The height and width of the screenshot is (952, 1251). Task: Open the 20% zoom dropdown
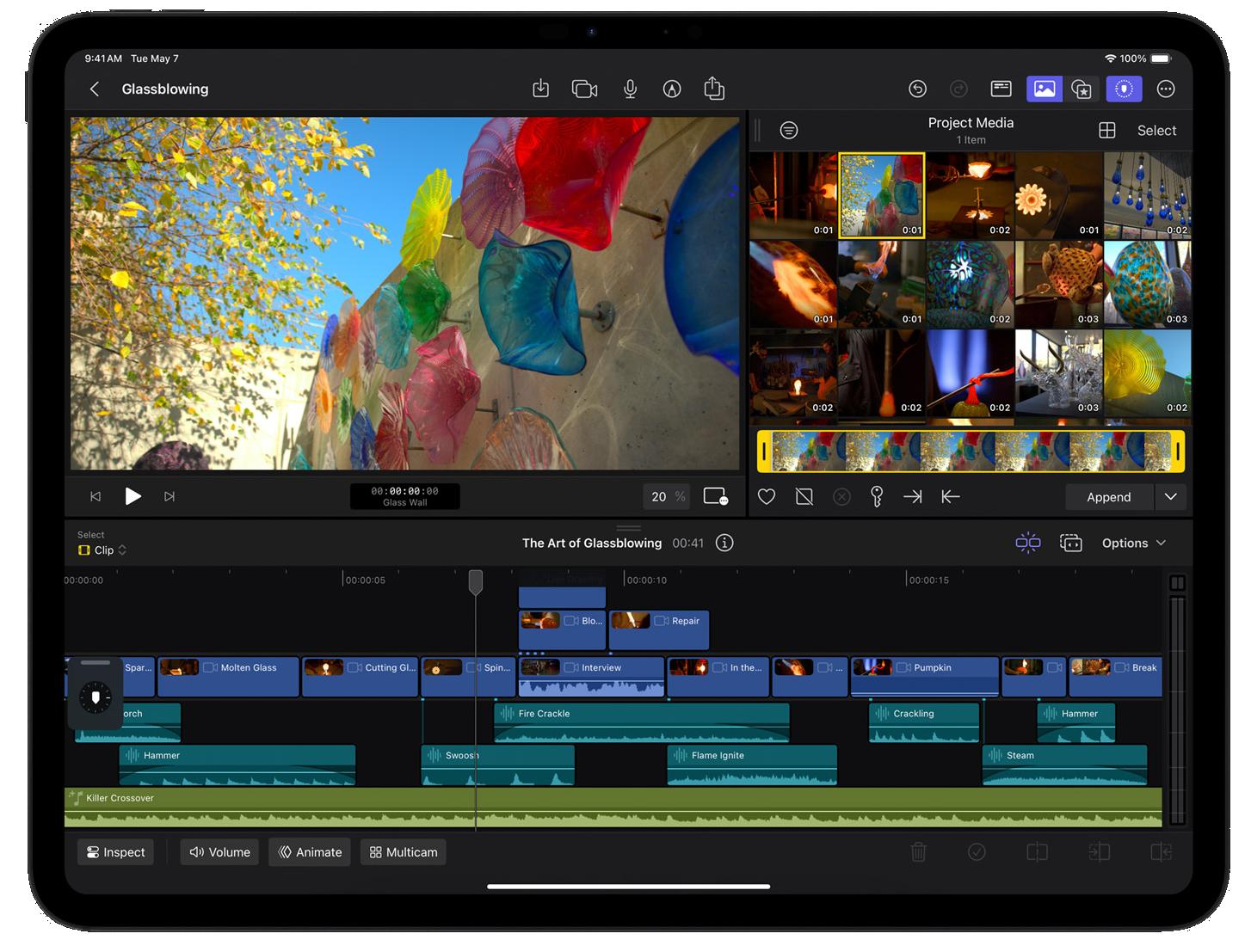click(x=668, y=496)
